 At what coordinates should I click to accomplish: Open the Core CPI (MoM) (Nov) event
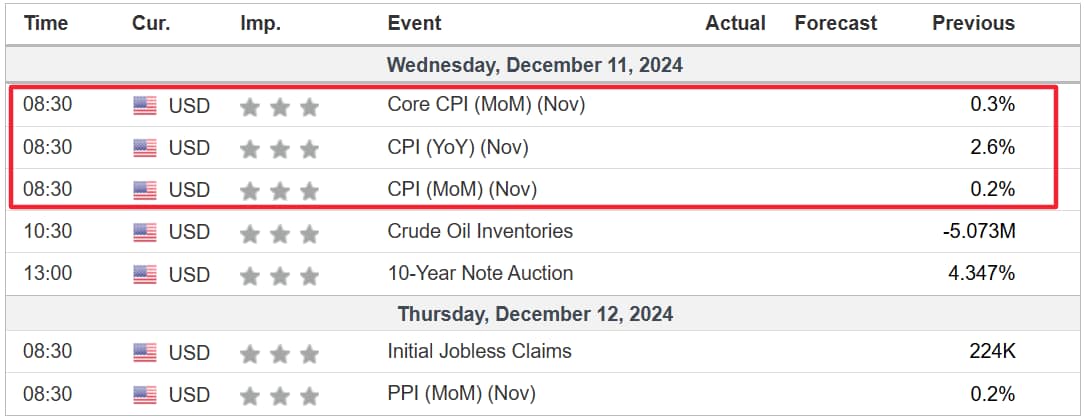pyautogui.click(x=486, y=104)
